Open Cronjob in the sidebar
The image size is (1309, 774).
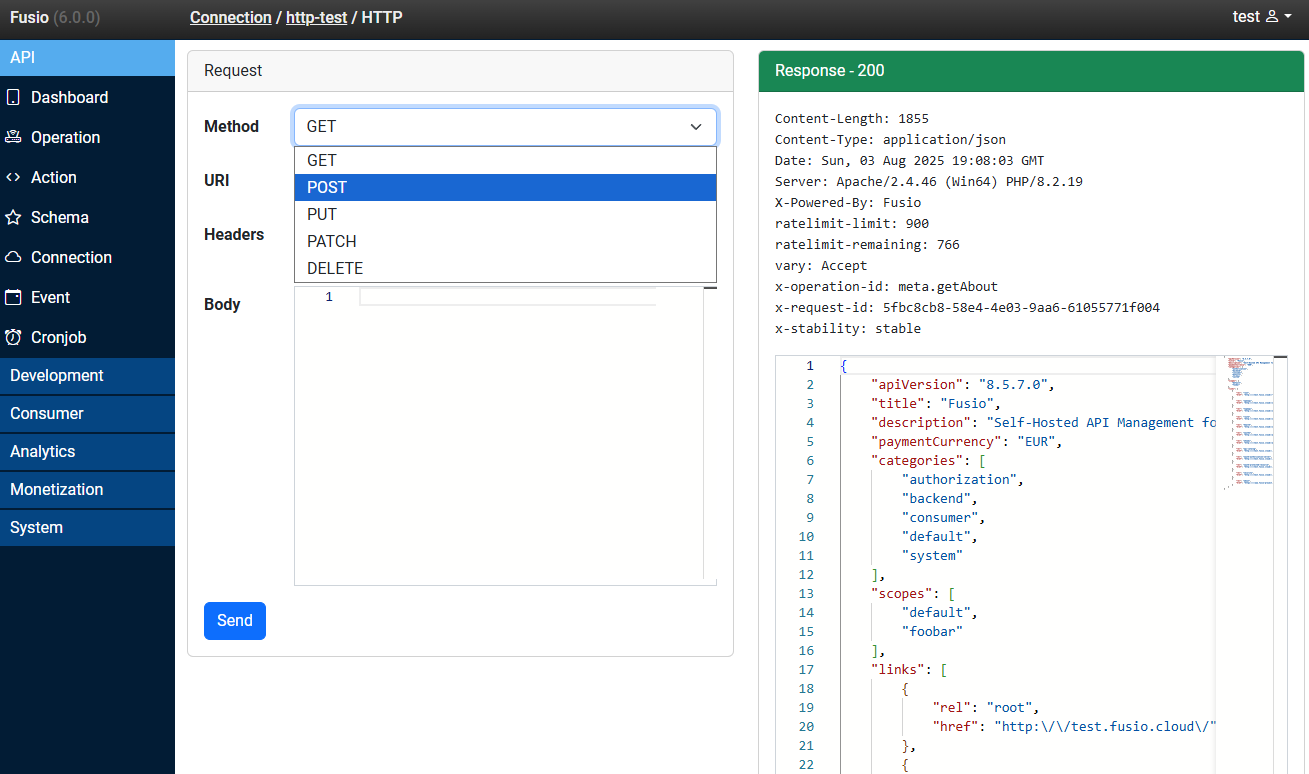pyautogui.click(x=87, y=337)
